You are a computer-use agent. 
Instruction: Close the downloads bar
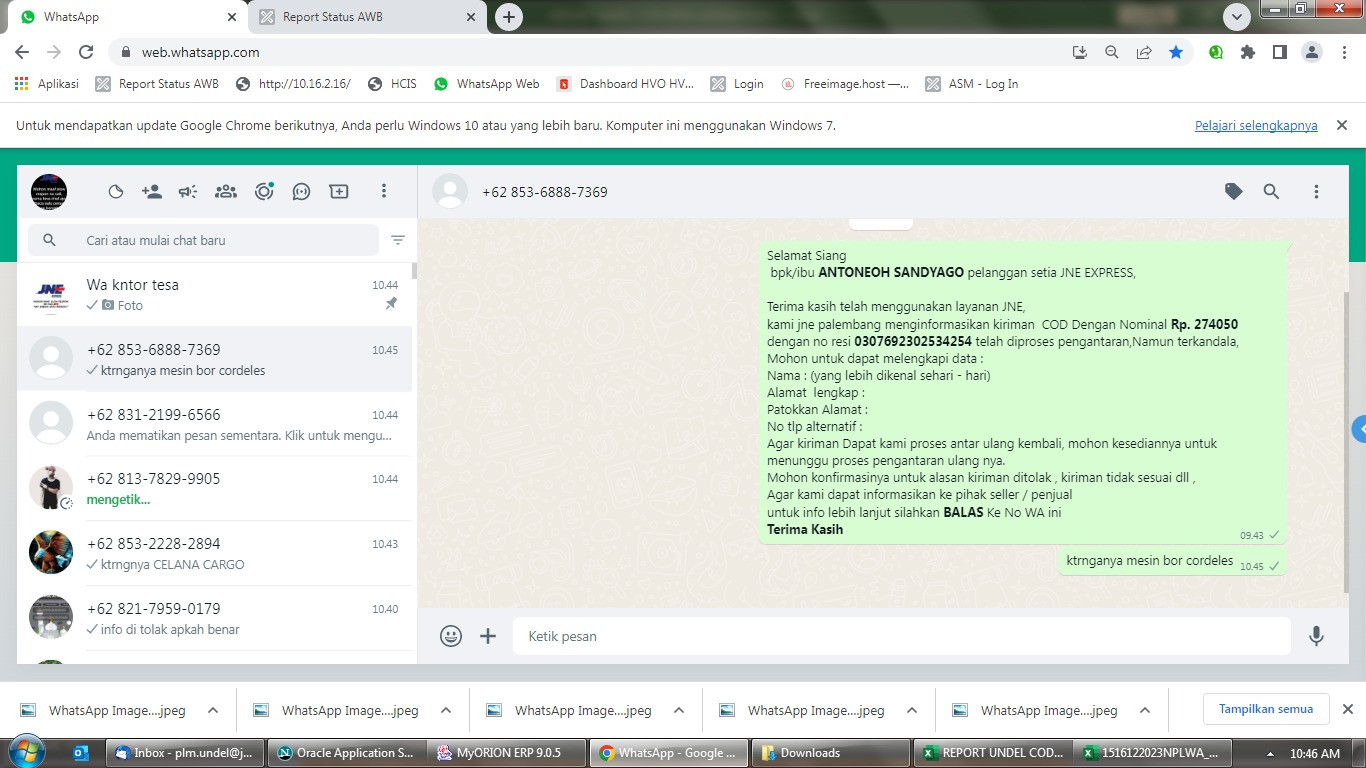pos(1347,709)
